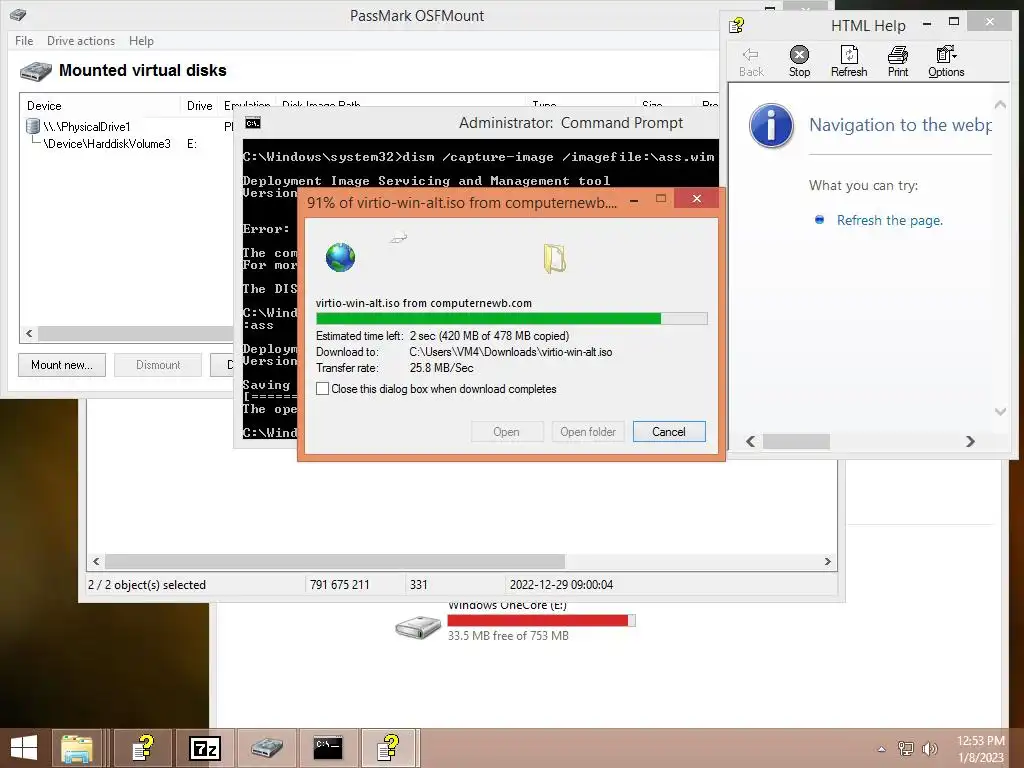The image size is (1024, 768).
Task: Click the volume speaker tray icon
Action: pos(929,748)
